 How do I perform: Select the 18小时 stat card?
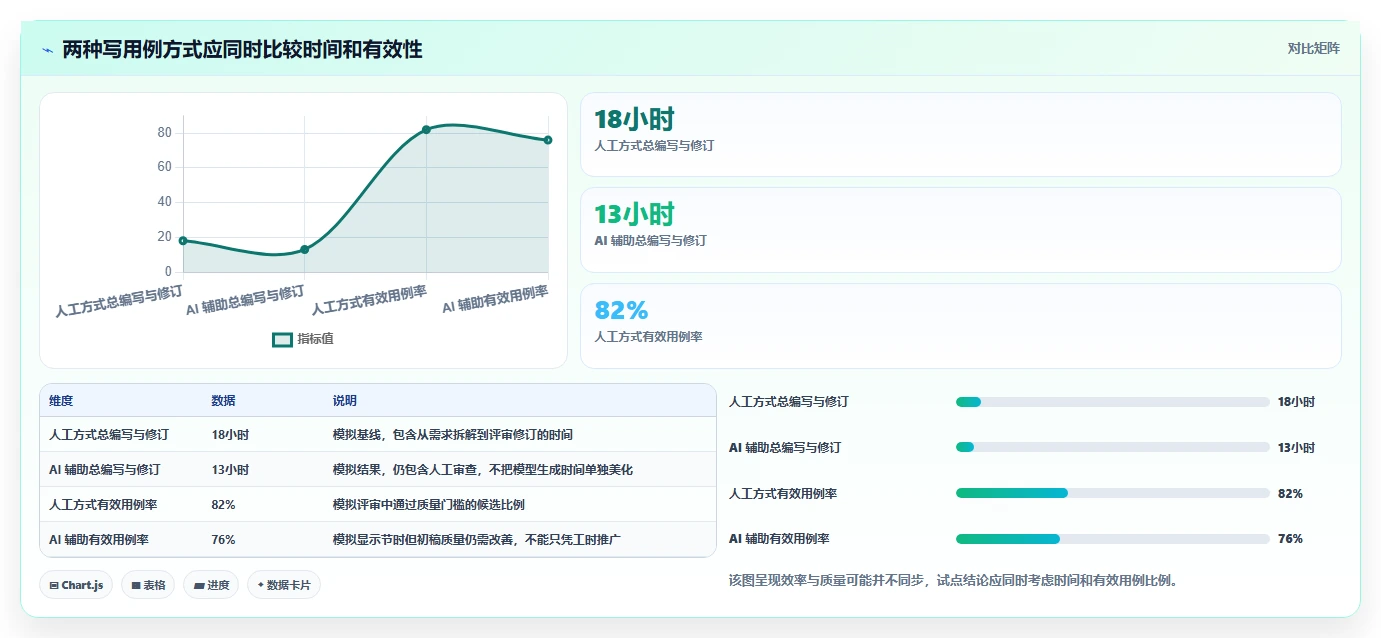pyautogui.click(x=960, y=135)
